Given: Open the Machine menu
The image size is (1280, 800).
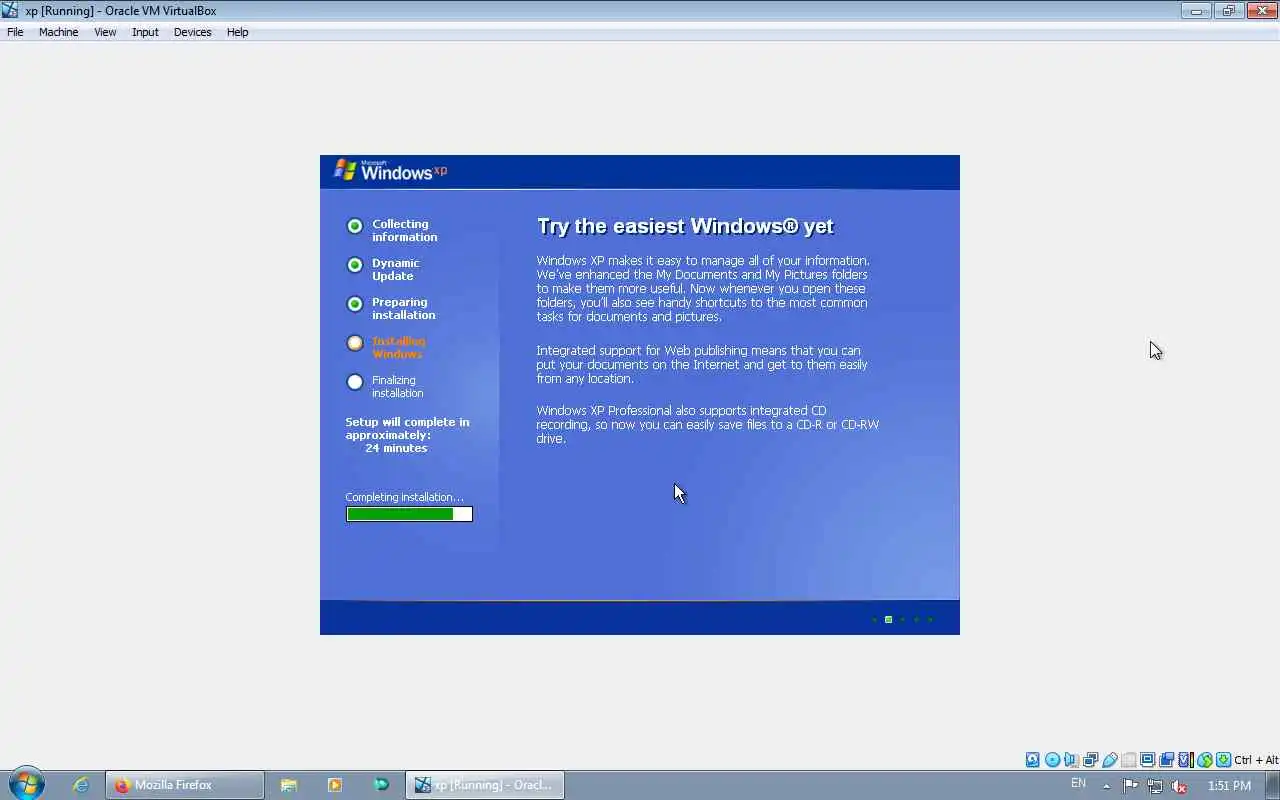Looking at the screenshot, I should click(58, 32).
